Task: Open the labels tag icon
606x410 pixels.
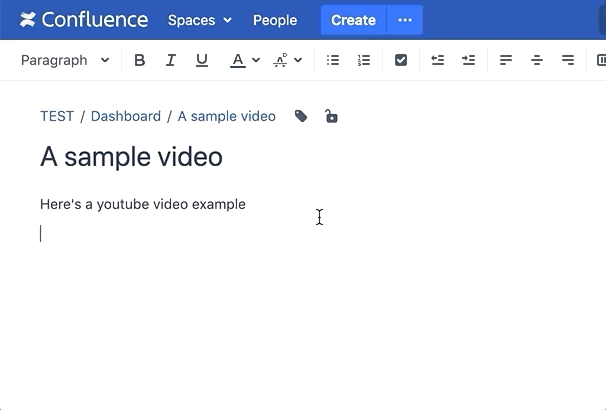Action: point(301,116)
